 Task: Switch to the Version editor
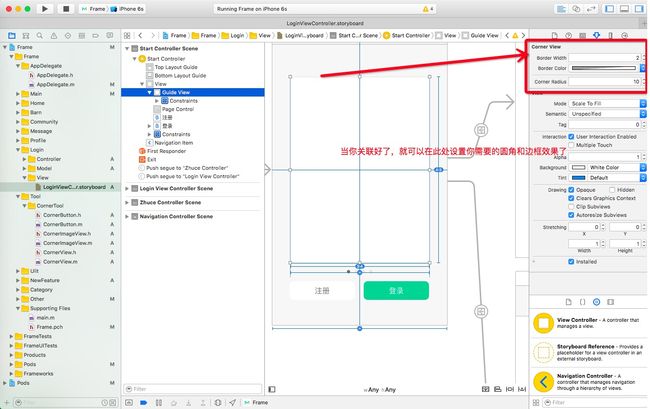tap(591, 9)
